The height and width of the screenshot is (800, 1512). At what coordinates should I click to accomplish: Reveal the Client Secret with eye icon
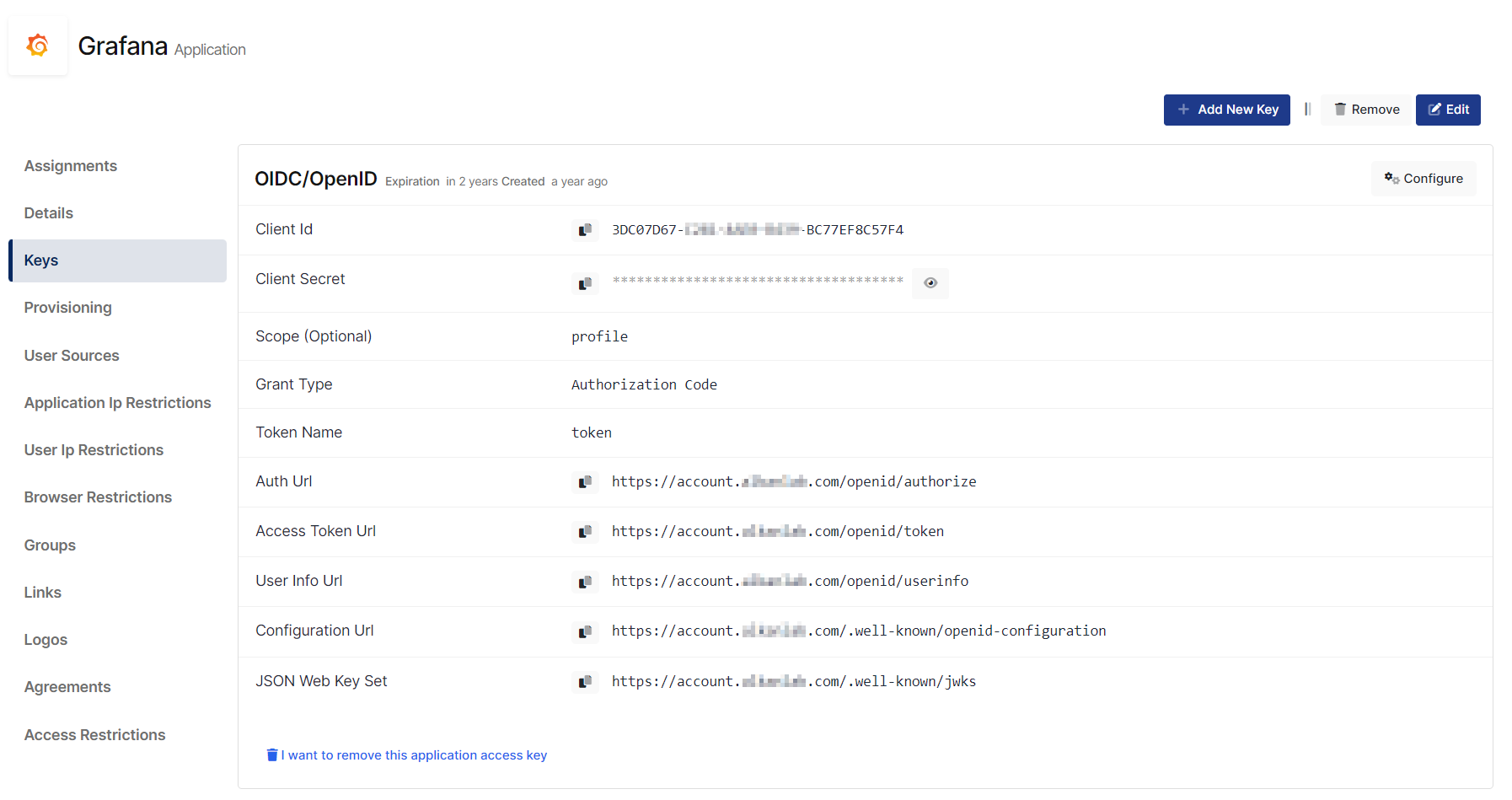(x=930, y=283)
